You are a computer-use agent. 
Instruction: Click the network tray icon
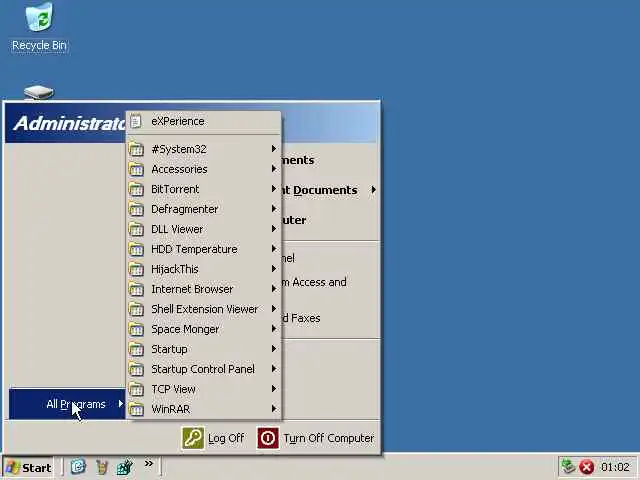[568, 467]
